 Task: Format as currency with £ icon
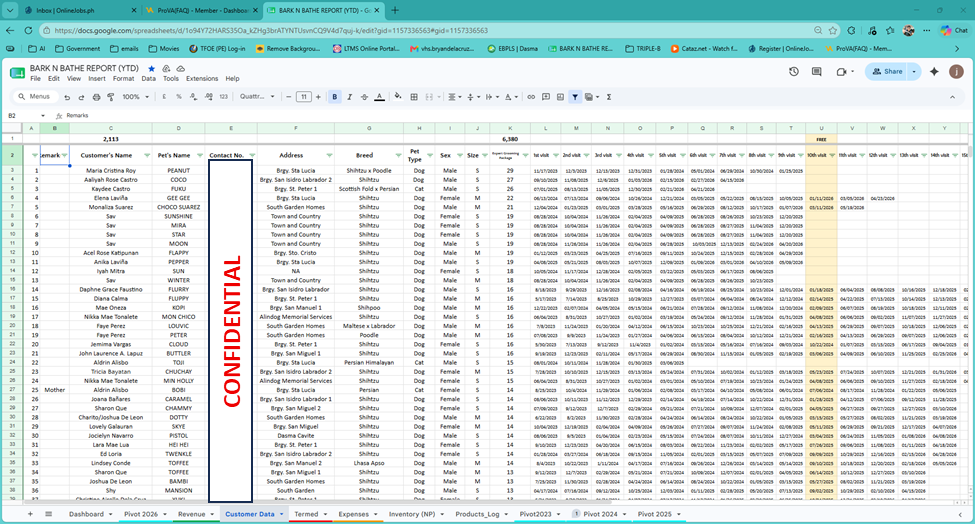164,97
